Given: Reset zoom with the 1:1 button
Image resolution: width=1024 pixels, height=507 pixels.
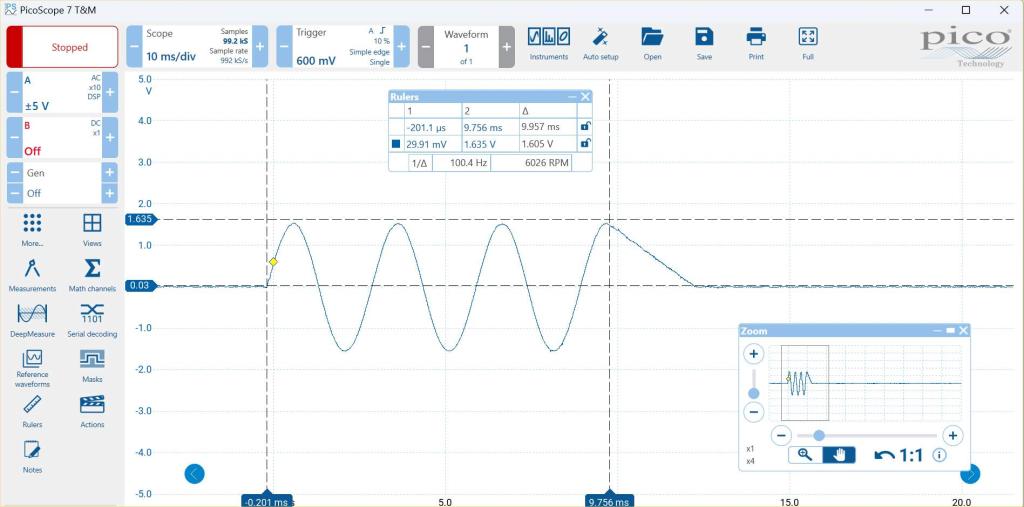Looking at the screenshot, I should (x=900, y=455).
